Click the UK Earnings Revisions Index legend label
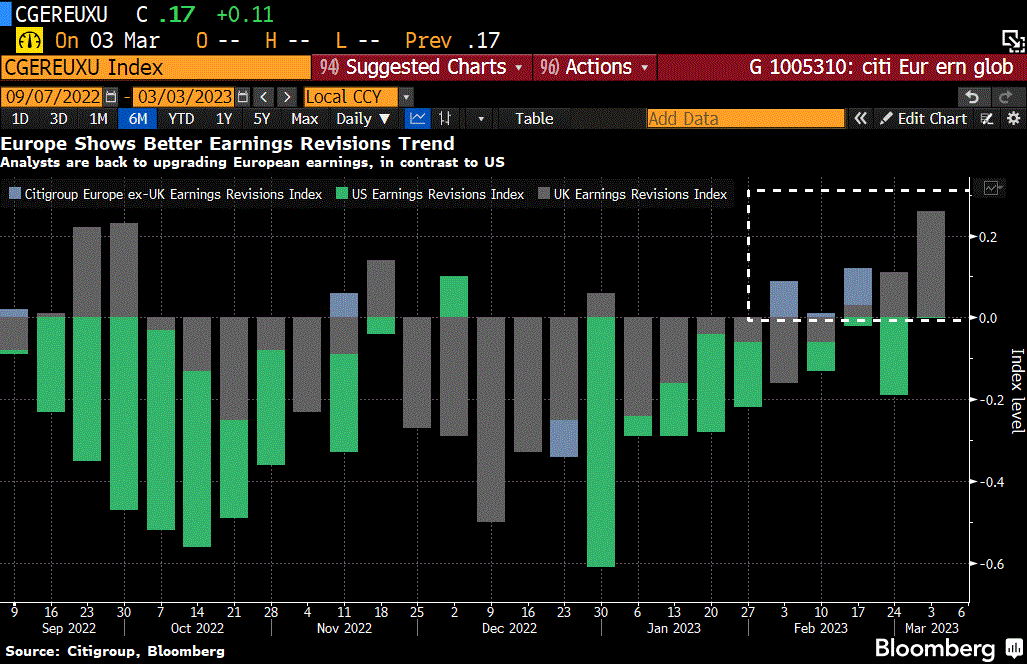The width and height of the screenshot is (1027, 664). point(640,194)
